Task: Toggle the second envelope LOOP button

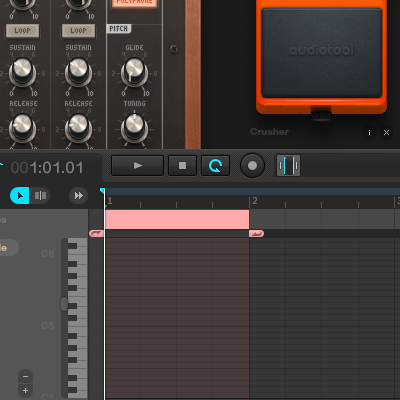Action: click(78, 31)
